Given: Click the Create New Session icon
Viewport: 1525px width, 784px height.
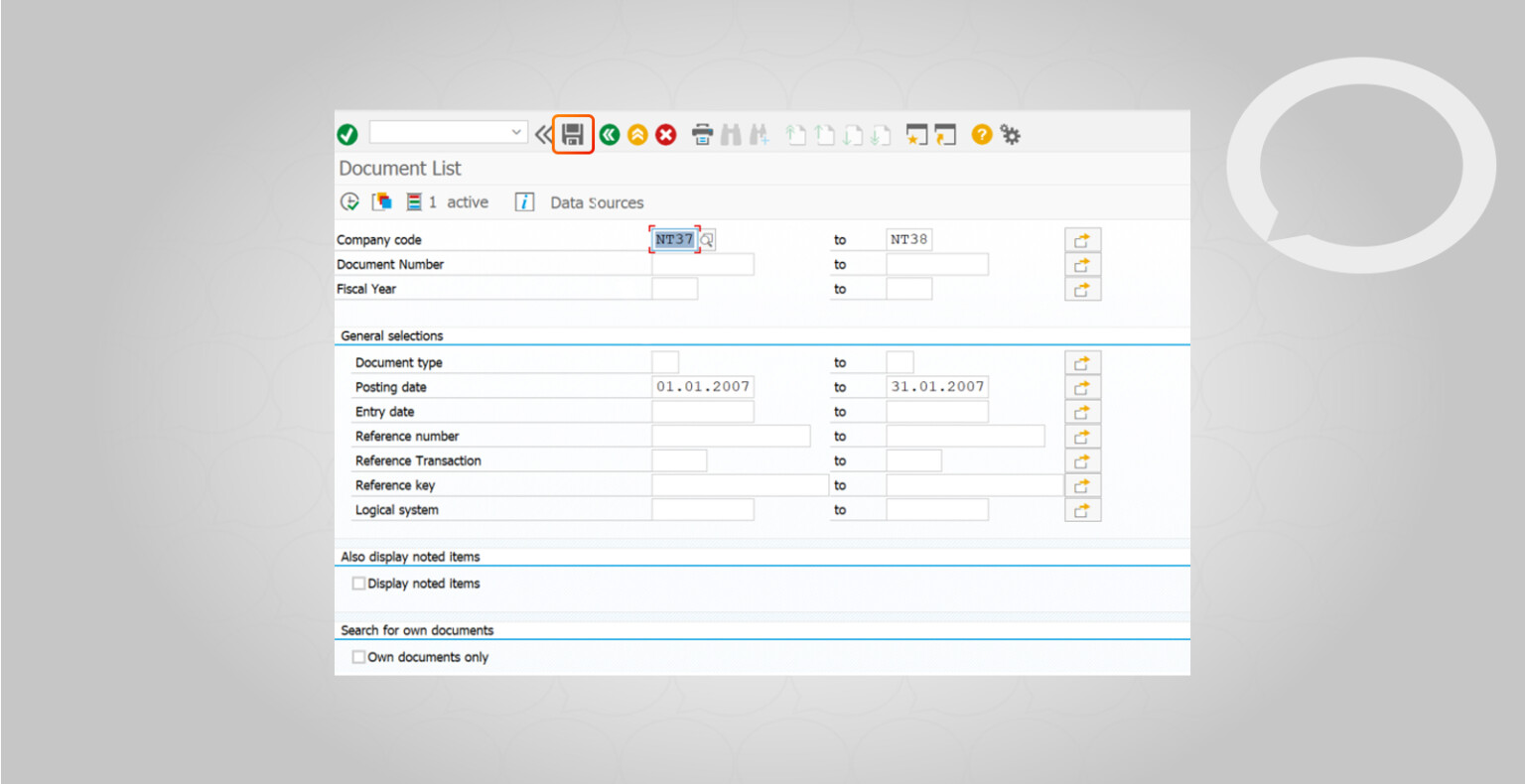Looking at the screenshot, I should (916, 134).
